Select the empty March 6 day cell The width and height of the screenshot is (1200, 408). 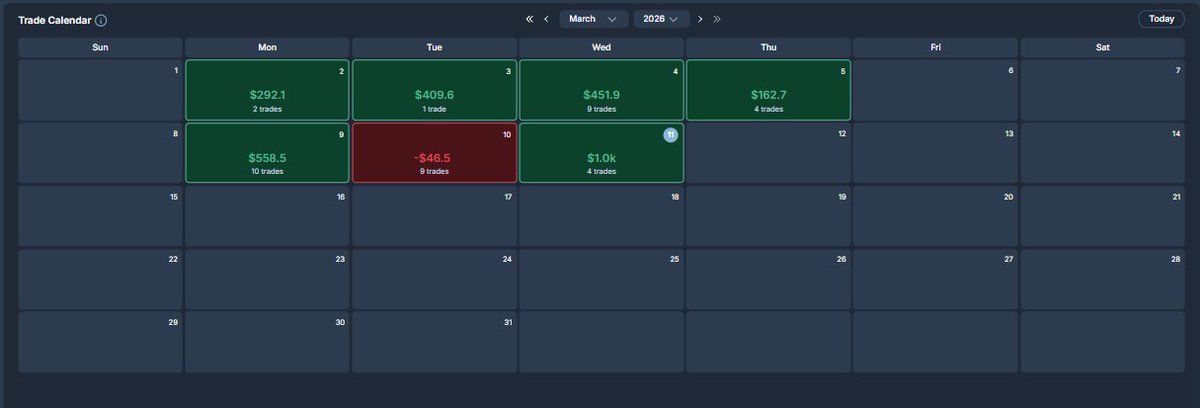pyautogui.click(x=935, y=90)
